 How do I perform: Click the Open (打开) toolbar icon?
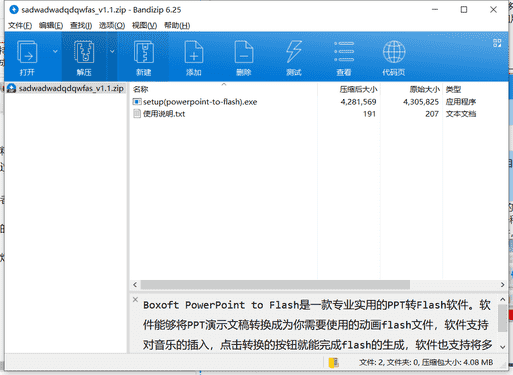pos(27,53)
